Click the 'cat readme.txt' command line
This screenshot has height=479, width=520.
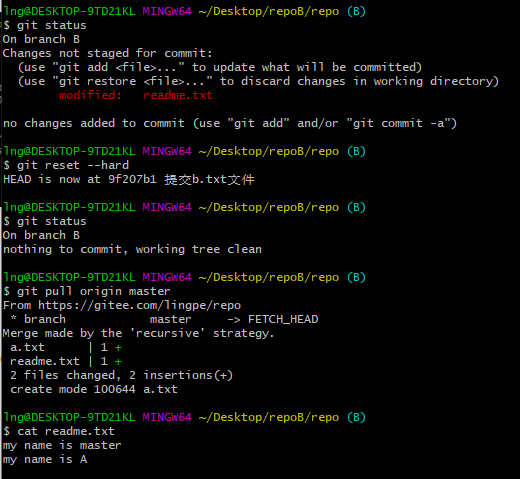66,431
